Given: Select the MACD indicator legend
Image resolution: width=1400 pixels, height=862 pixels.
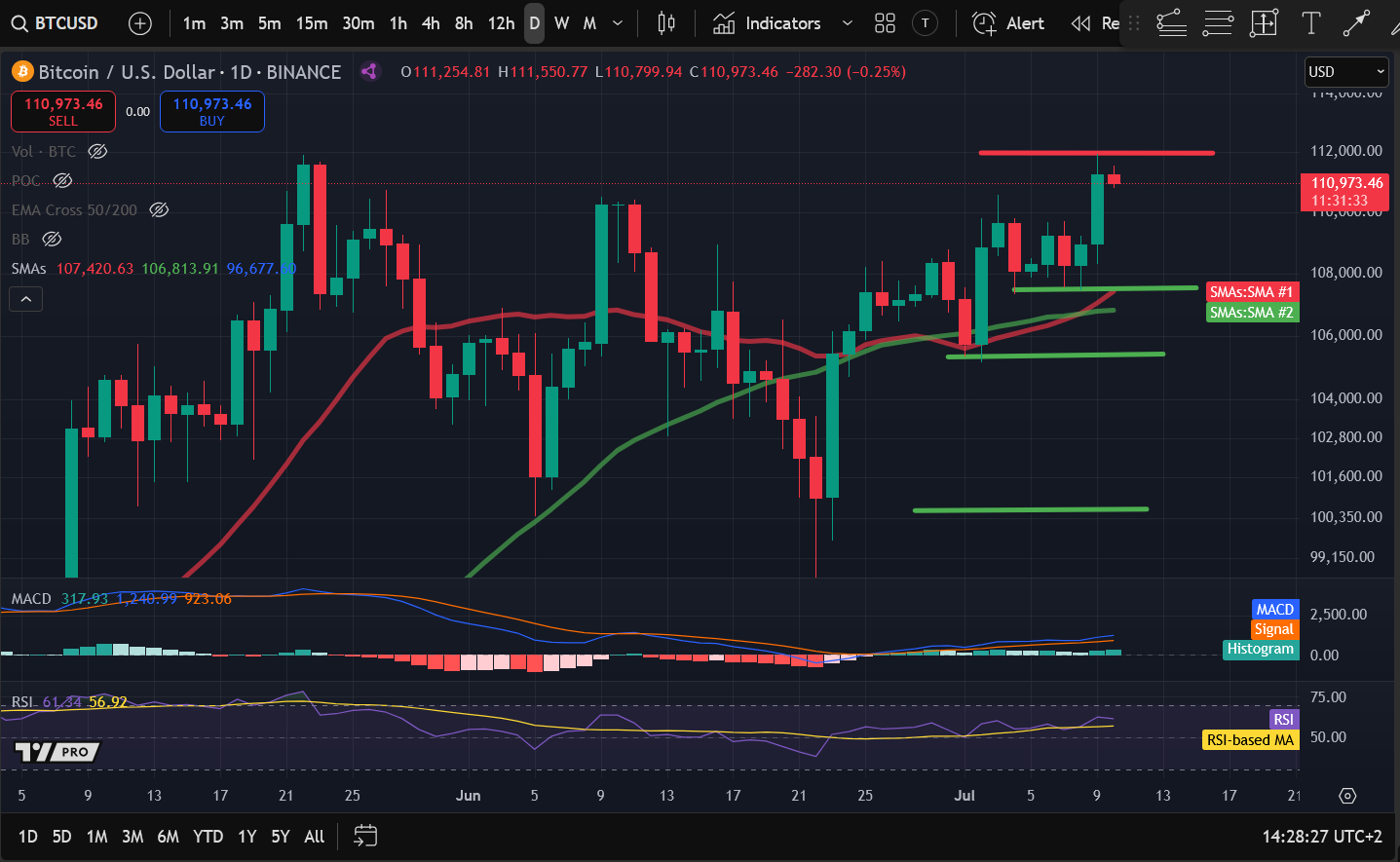Looking at the screenshot, I should [x=31, y=598].
